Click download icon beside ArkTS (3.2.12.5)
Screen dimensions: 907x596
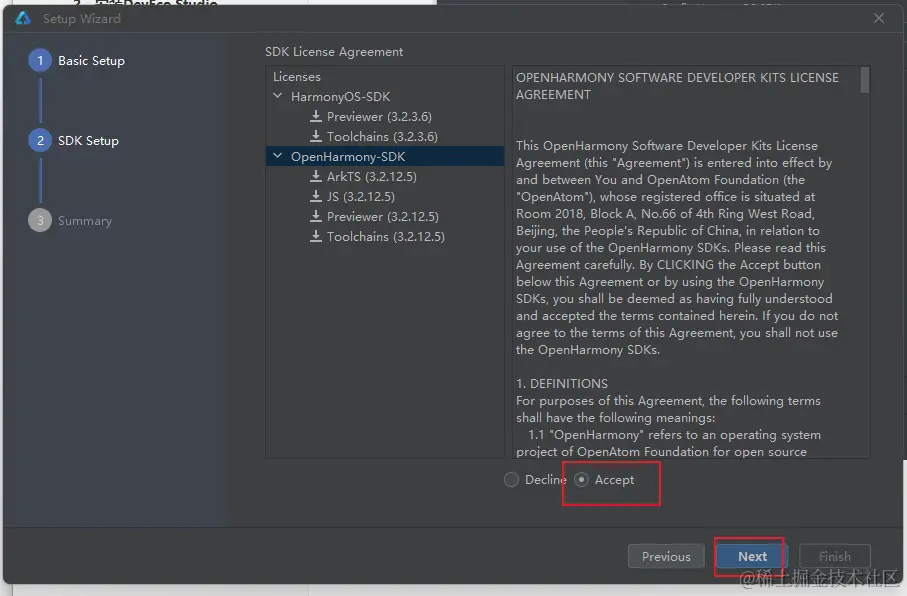tap(315, 176)
